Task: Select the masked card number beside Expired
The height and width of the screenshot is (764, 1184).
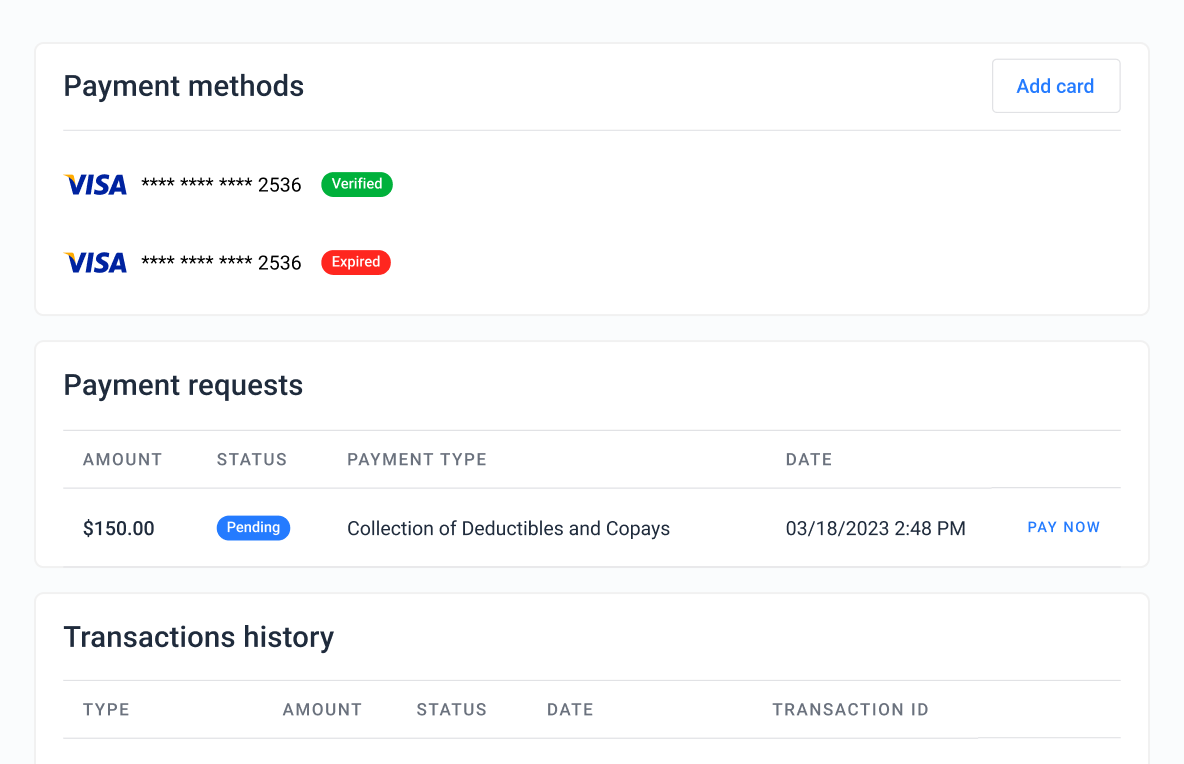Action: pos(221,262)
